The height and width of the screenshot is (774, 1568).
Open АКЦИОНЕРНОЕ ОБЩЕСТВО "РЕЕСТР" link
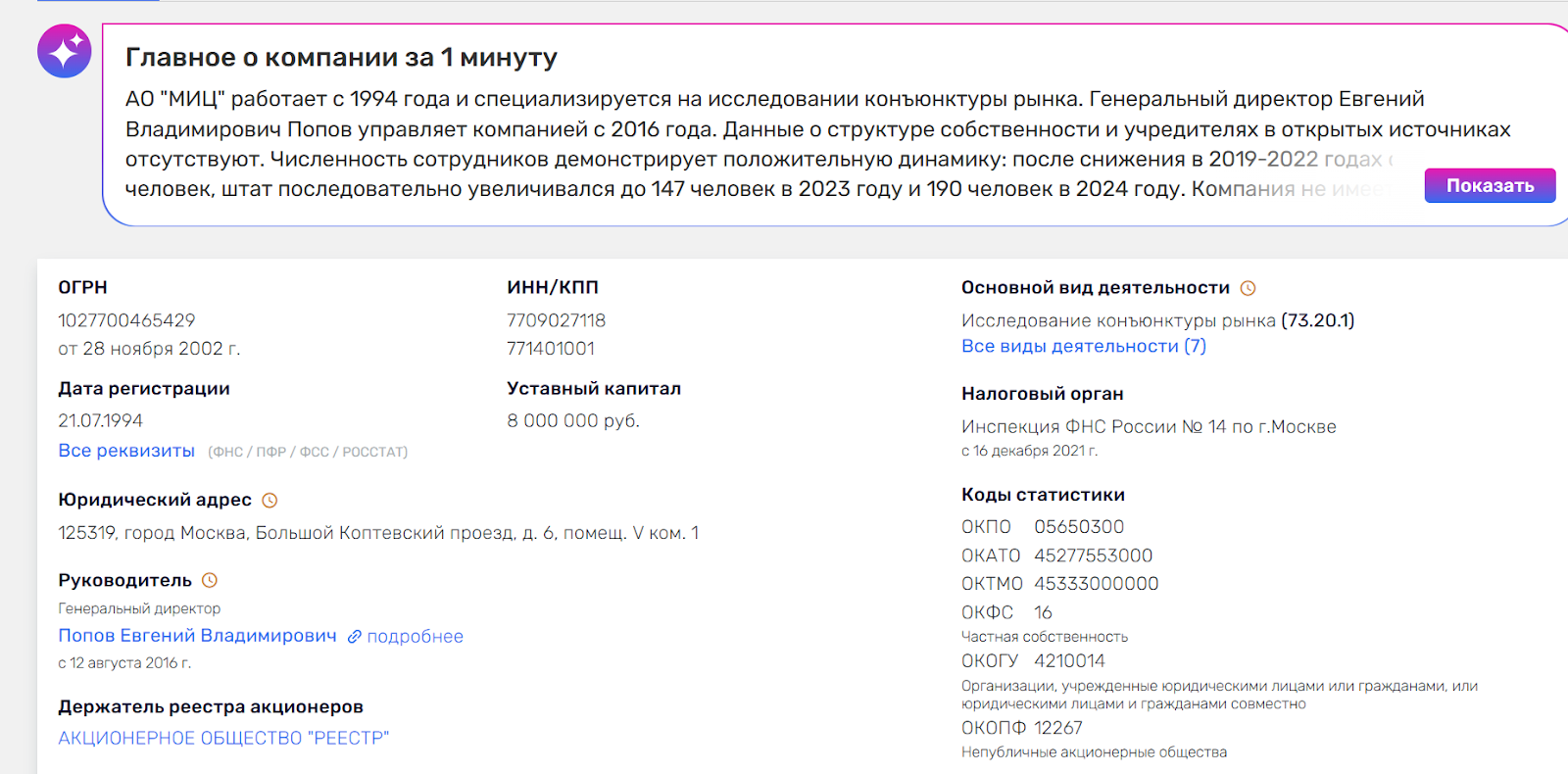point(223,738)
